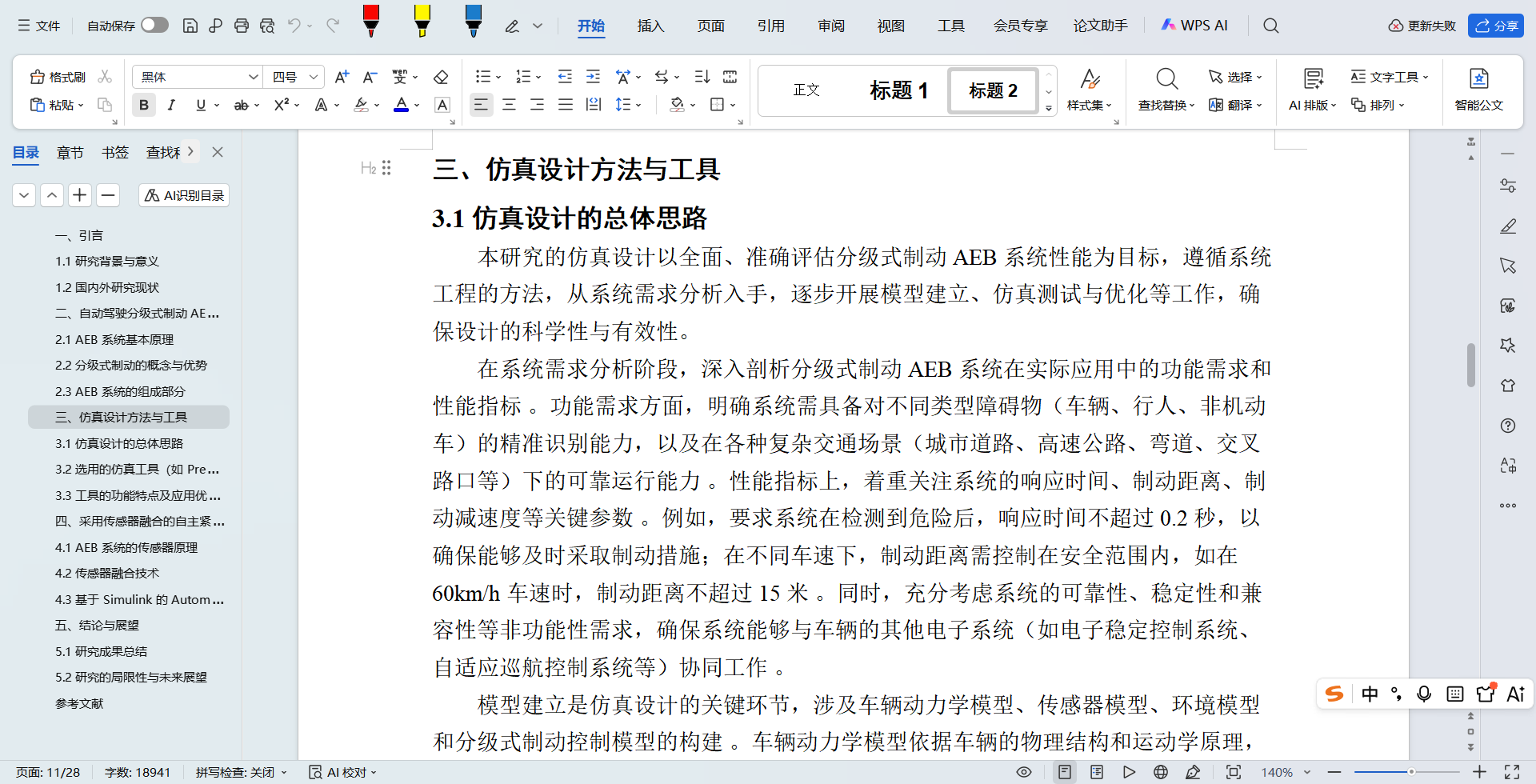Toggle Italic formatting
This screenshot has width=1536, height=784.
(171, 105)
